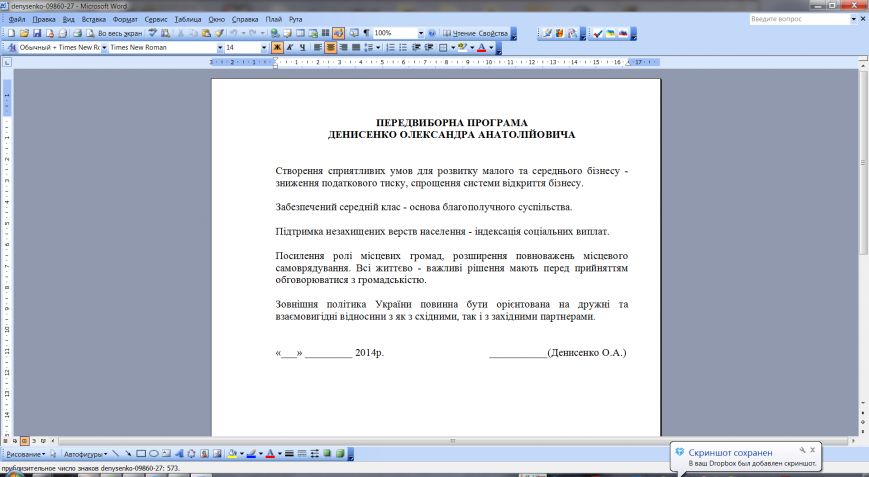Toggle italic (К) formatting
The width and height of the screenshot is (869, 477).
click(x=290, y=48)
